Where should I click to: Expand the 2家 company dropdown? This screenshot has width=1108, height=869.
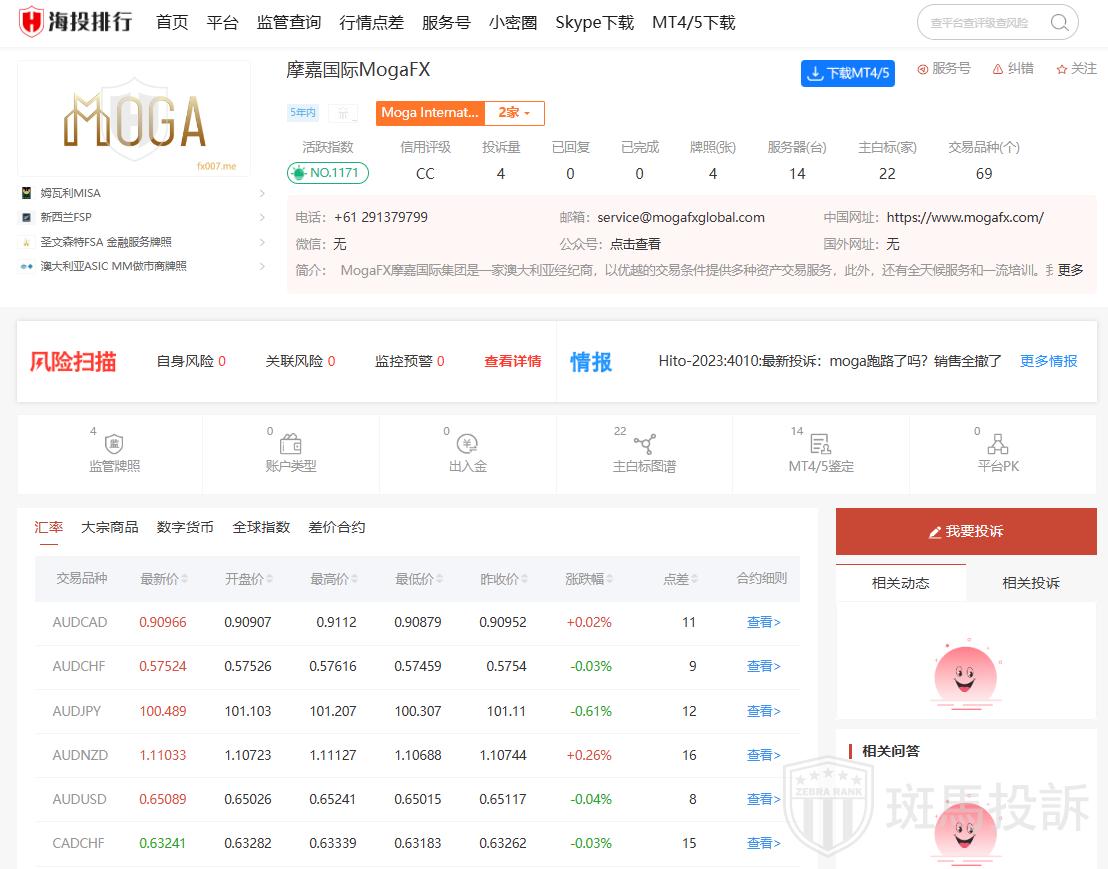pyautogui.click(x=514, y=113)
